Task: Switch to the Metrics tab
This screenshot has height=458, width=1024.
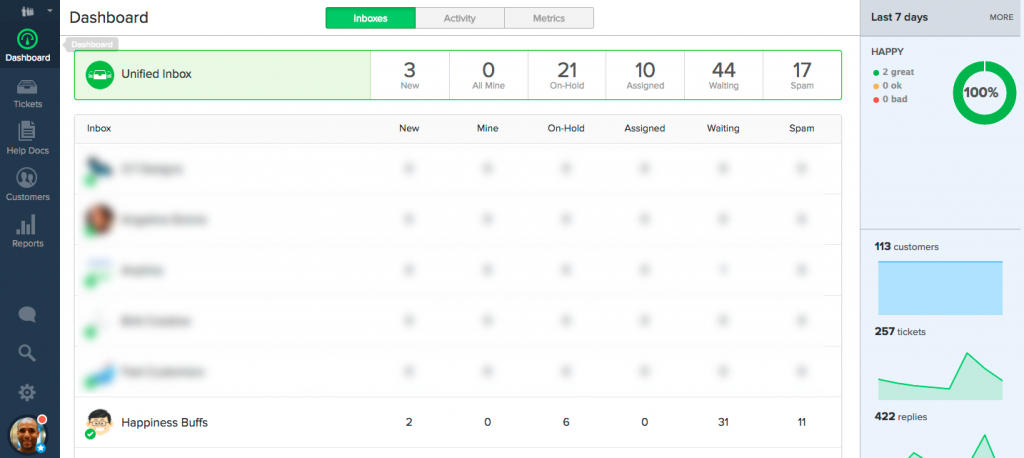Action: pos(548,18)
